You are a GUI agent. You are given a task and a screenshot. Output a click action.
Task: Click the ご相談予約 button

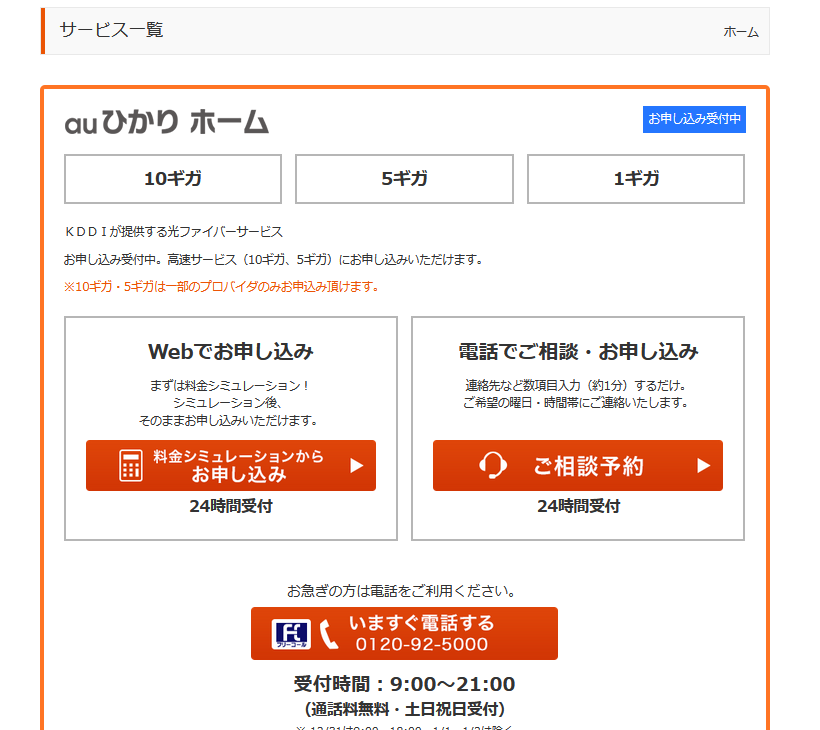point(578,465)
